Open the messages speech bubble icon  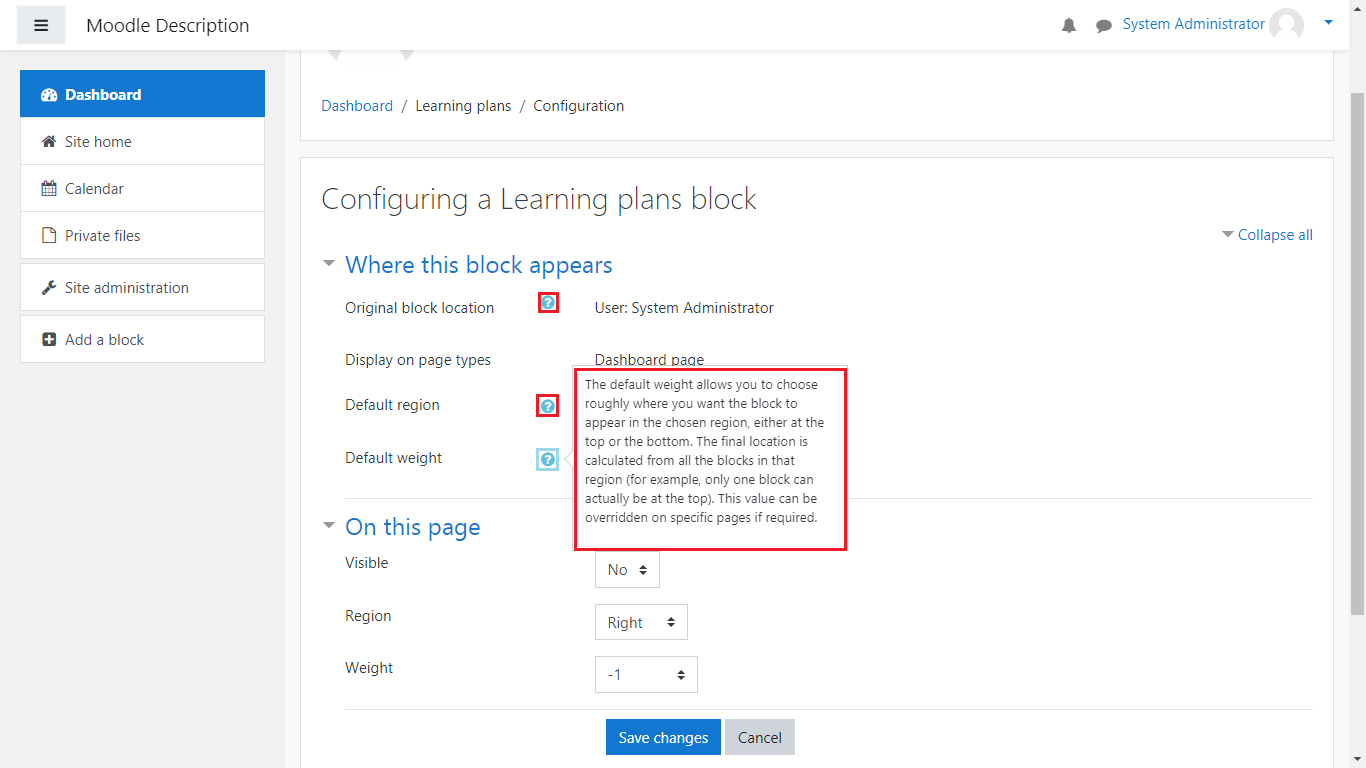tap(1103, 25)
